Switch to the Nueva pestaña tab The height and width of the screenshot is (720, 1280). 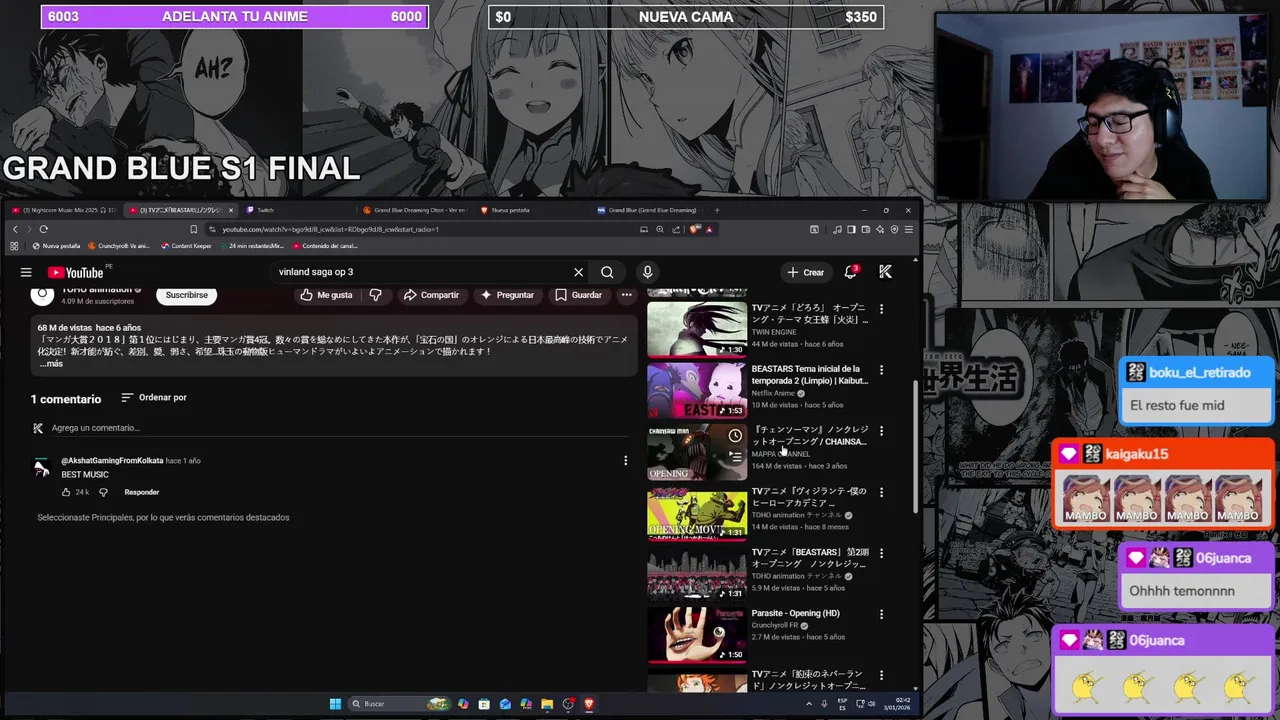point(530,210)
